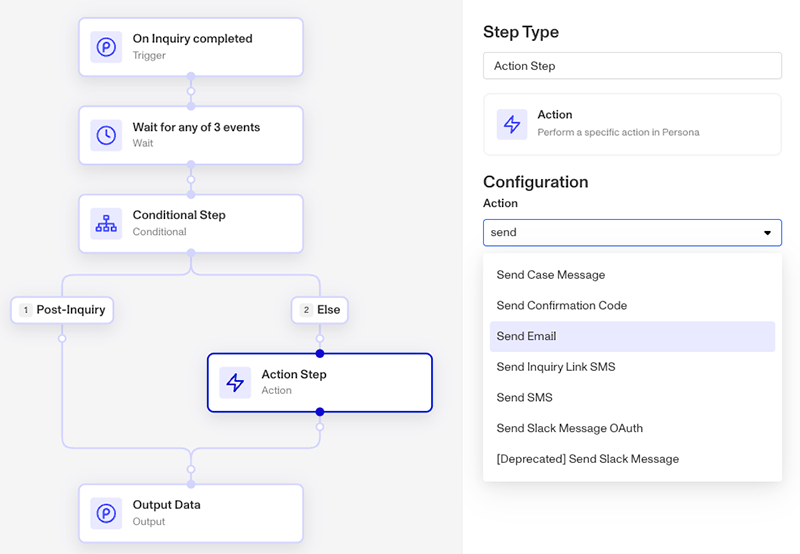The height and width of the screenshot is (554, 800).
Task: Click the add-step connector below the Wait node
Action: point(191,180)
